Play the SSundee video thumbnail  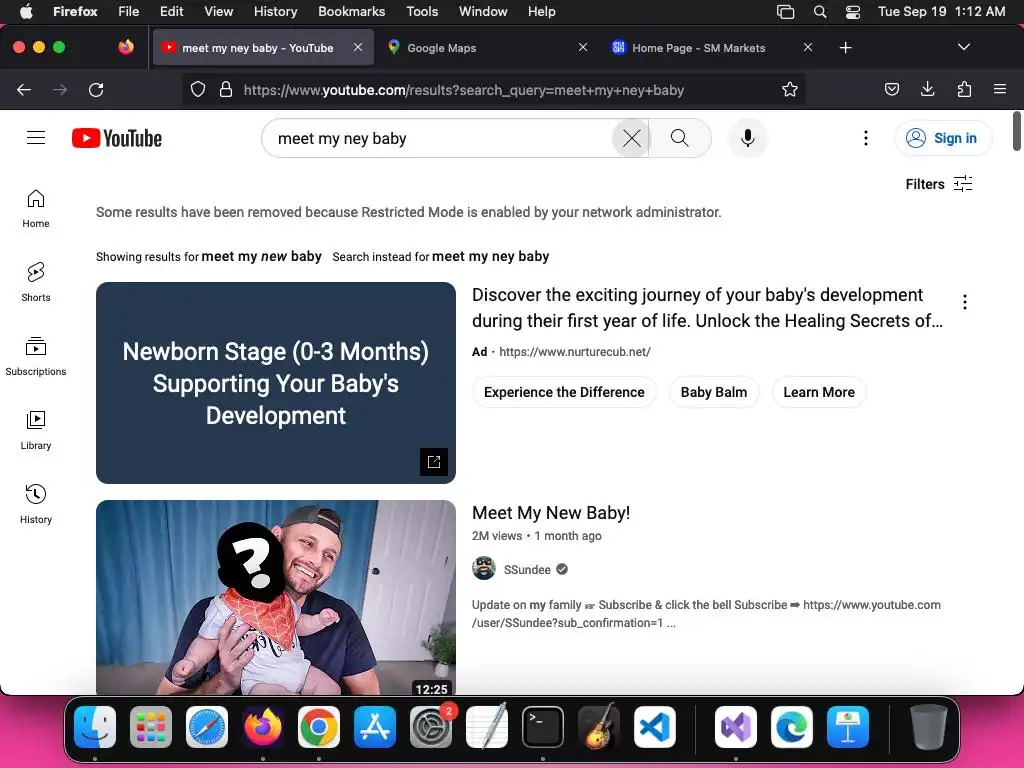[x=276, y=598]
